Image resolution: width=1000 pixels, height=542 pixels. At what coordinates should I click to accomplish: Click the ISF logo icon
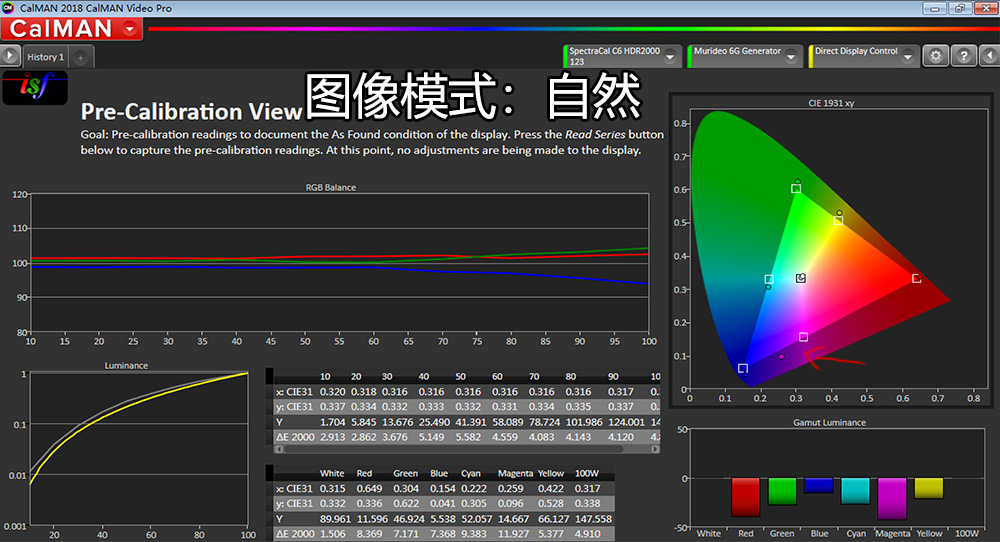[35, 87]
